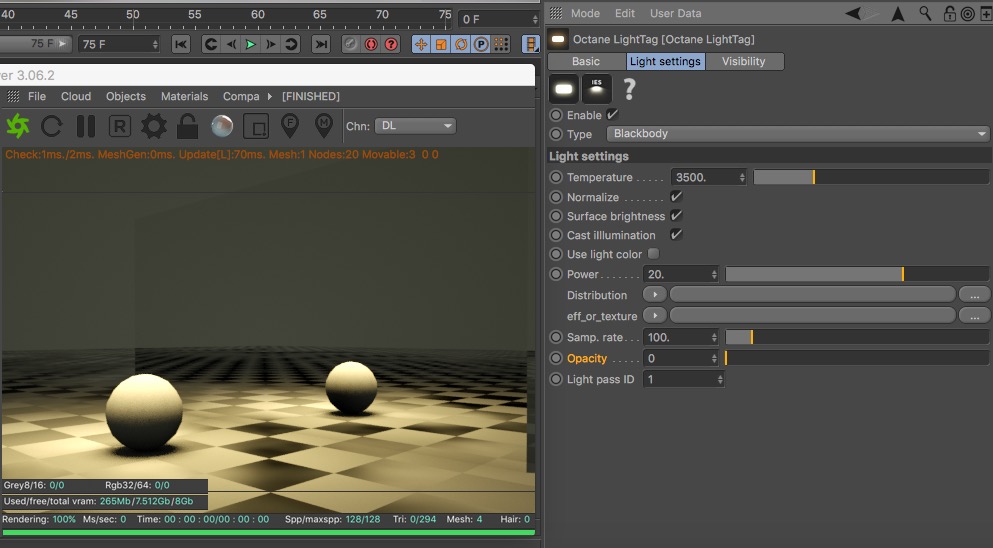Viewport: 993px width, 548px height.
Task: Click the eff_or_texture browse ellipsis button
Action: tap(973, 316)
